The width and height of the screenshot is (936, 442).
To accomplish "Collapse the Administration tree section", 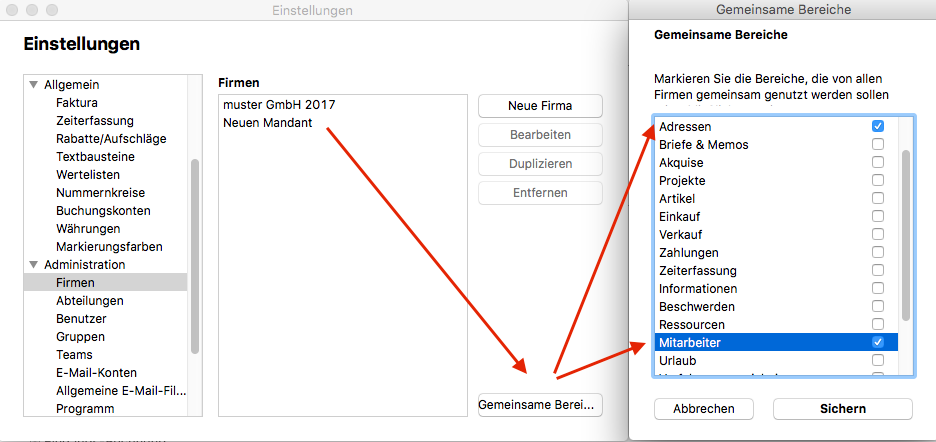I will 34,265.
